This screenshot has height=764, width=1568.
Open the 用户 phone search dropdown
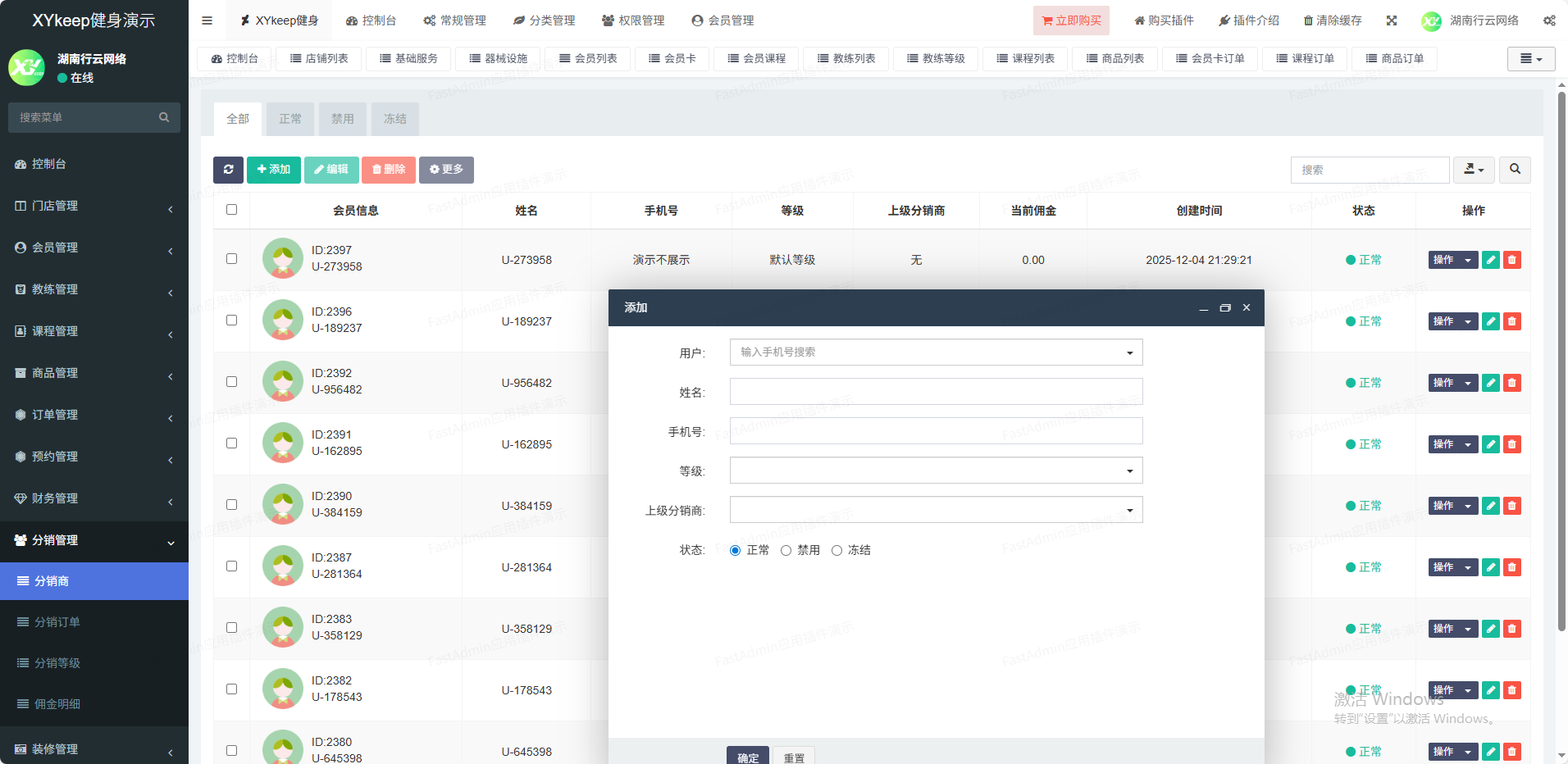click(936, 352)
